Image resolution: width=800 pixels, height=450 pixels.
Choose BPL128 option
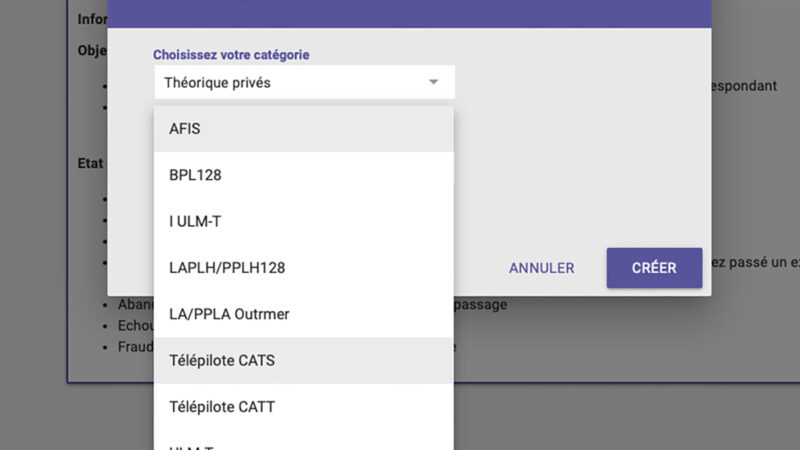click(x=304, y=175)
